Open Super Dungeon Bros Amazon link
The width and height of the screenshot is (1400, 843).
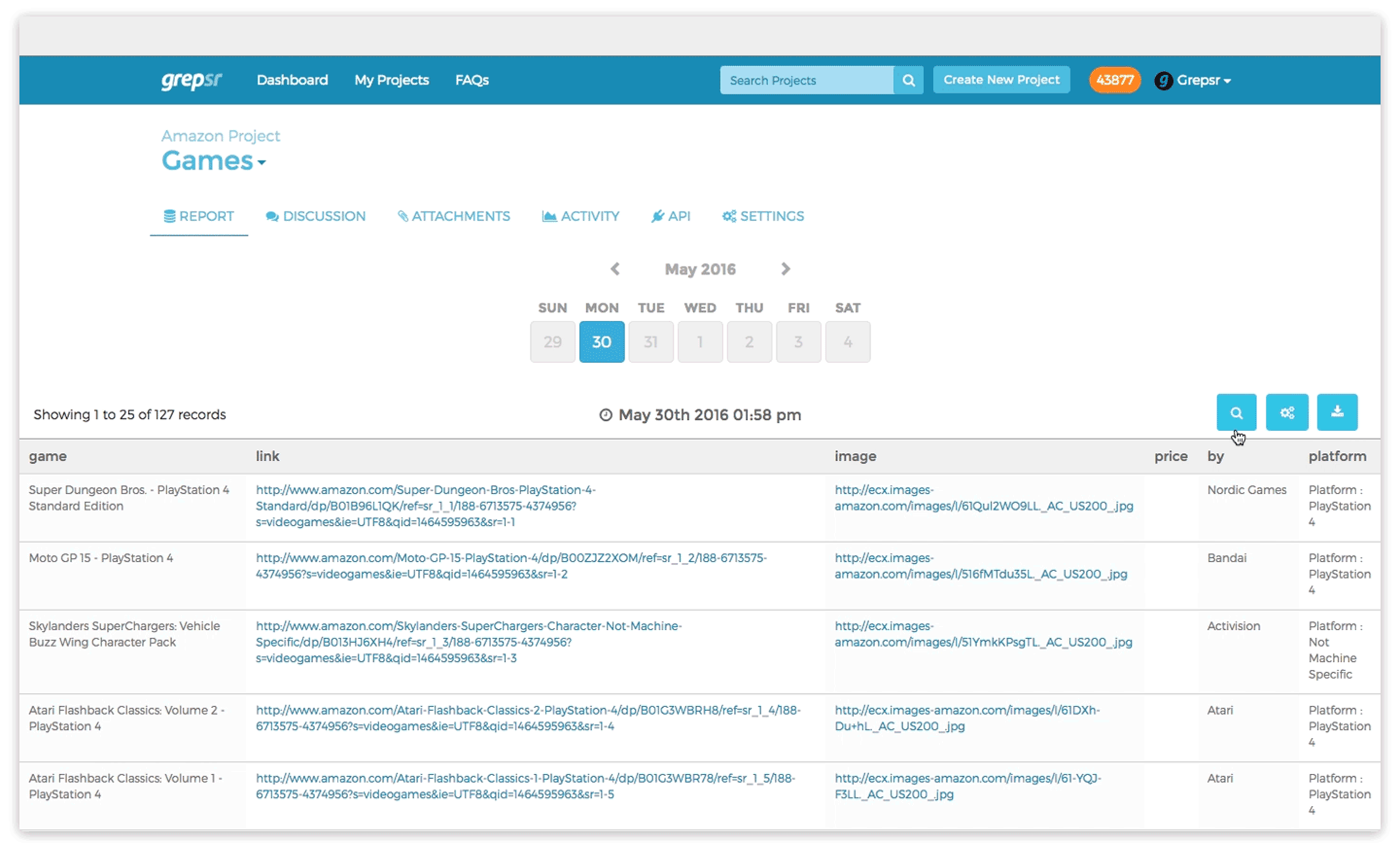point(426,506)
